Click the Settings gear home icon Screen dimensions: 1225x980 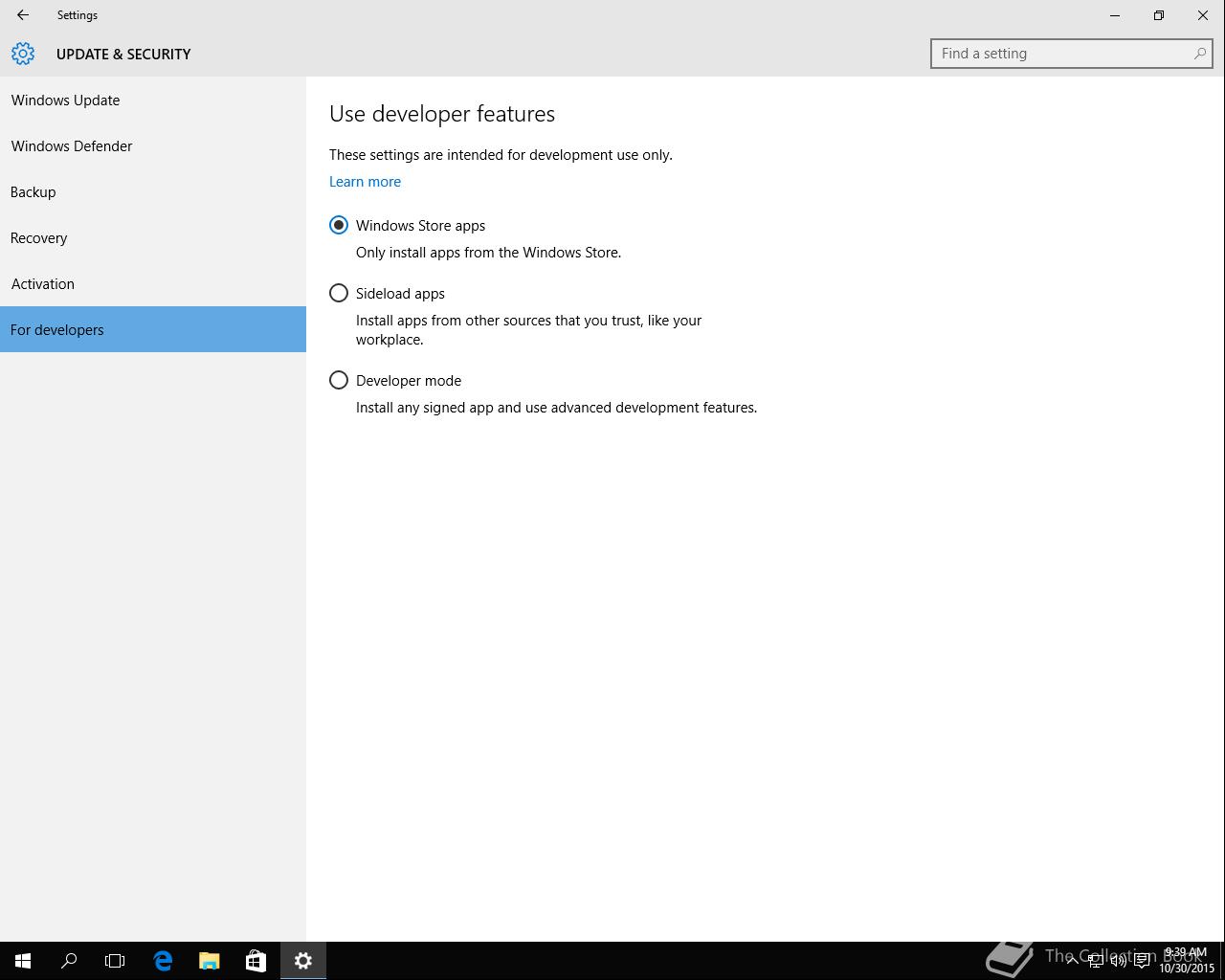click(x=23, y=54)
